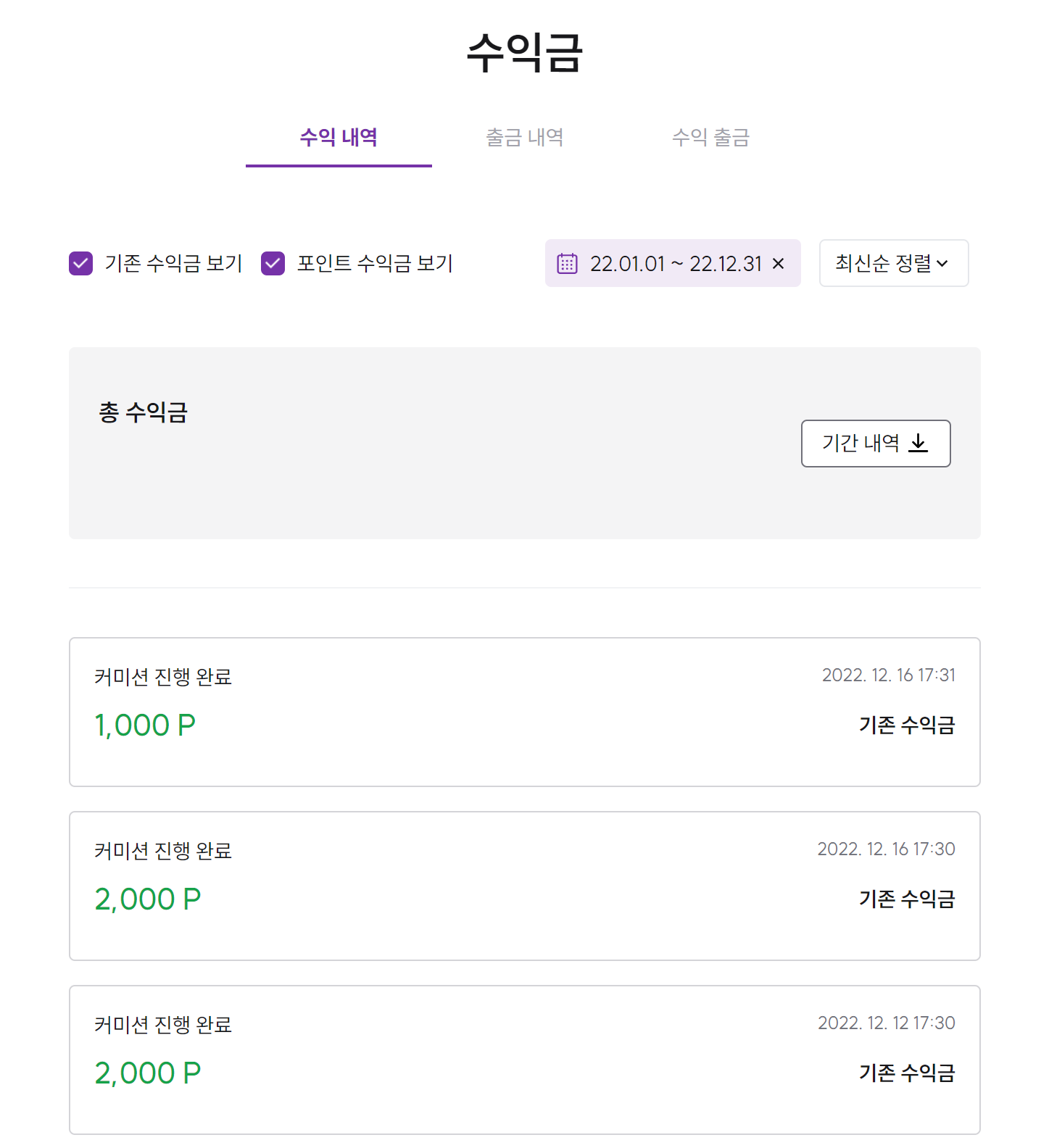1049x1148 pixels.
Task: Click the chevron on 최신순 정렬
Action: 942,263
